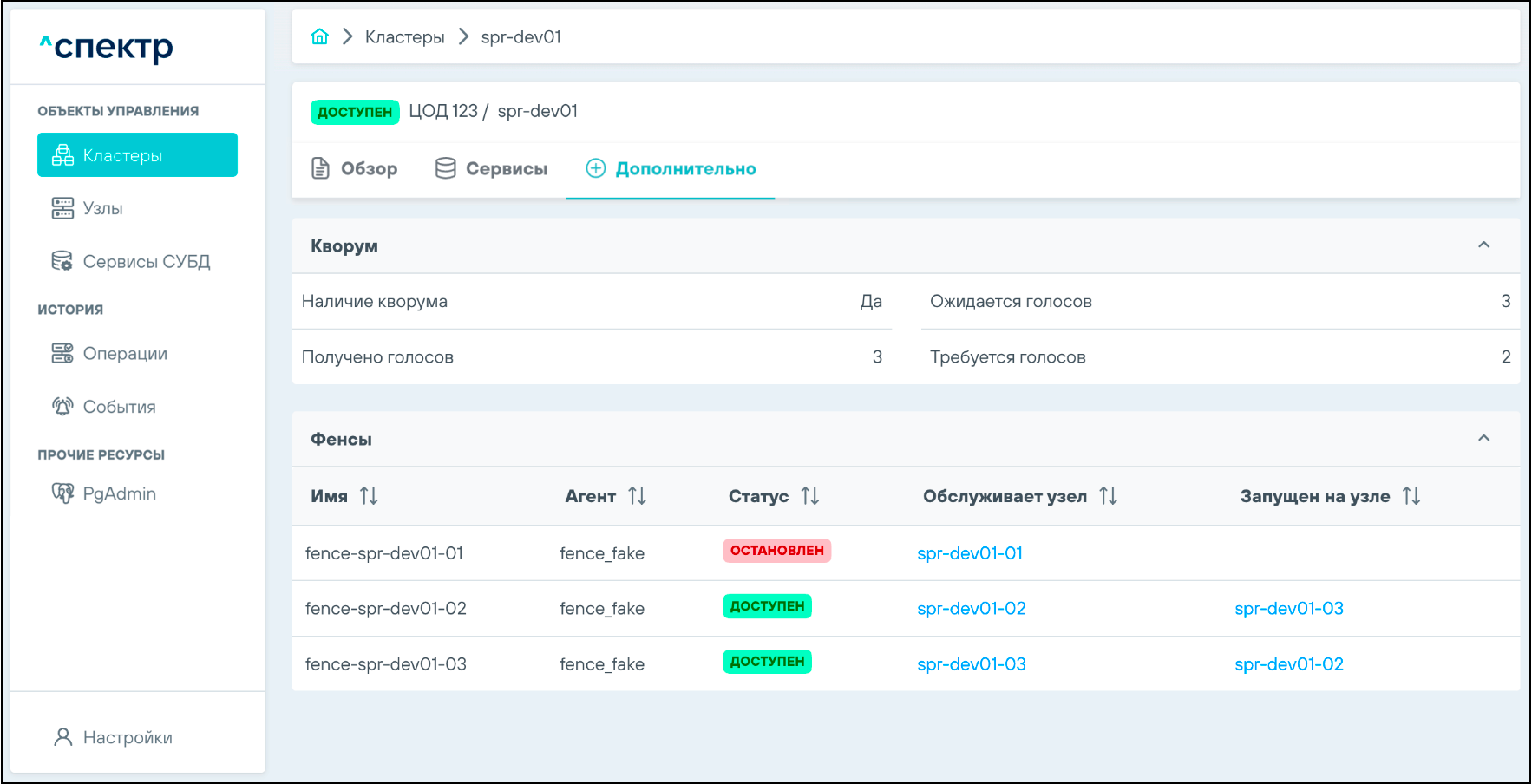Image resolution: width=1532 pixels, height=784 pixels.
Task: Open spr-dev01-01 node link
Action: [969, 553]
